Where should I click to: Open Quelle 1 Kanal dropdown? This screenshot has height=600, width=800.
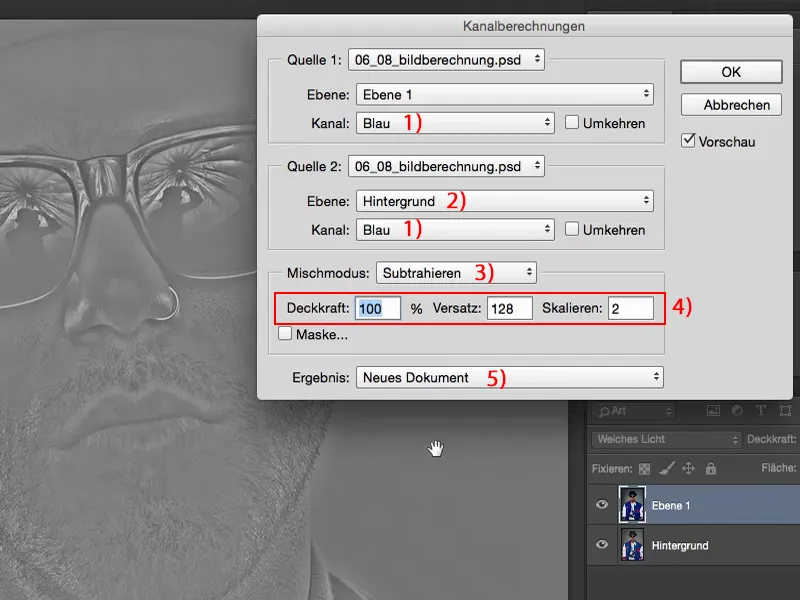(455, 123)
